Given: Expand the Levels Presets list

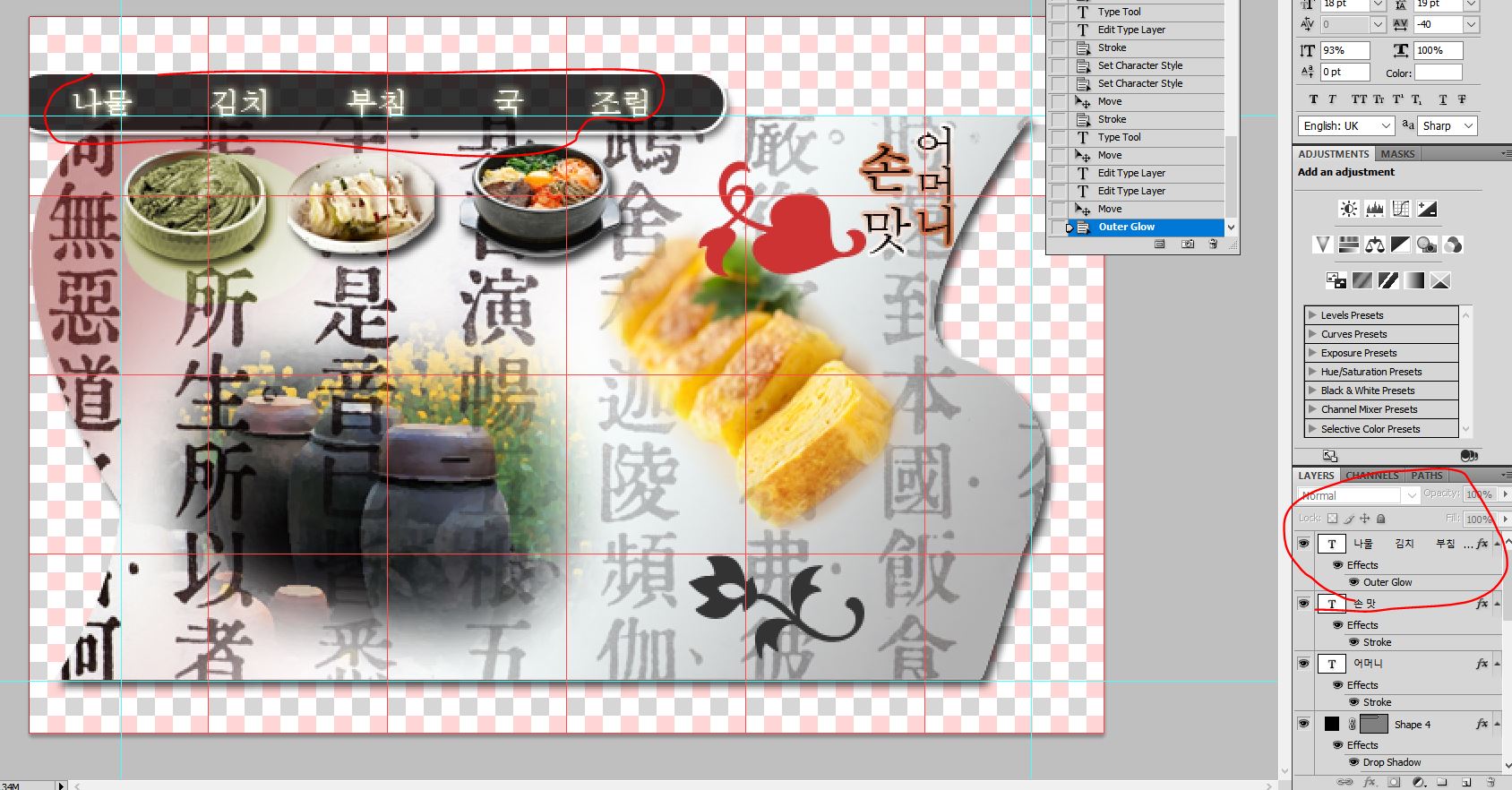Looking at the screenshot, I should [x=1312, y=315].
